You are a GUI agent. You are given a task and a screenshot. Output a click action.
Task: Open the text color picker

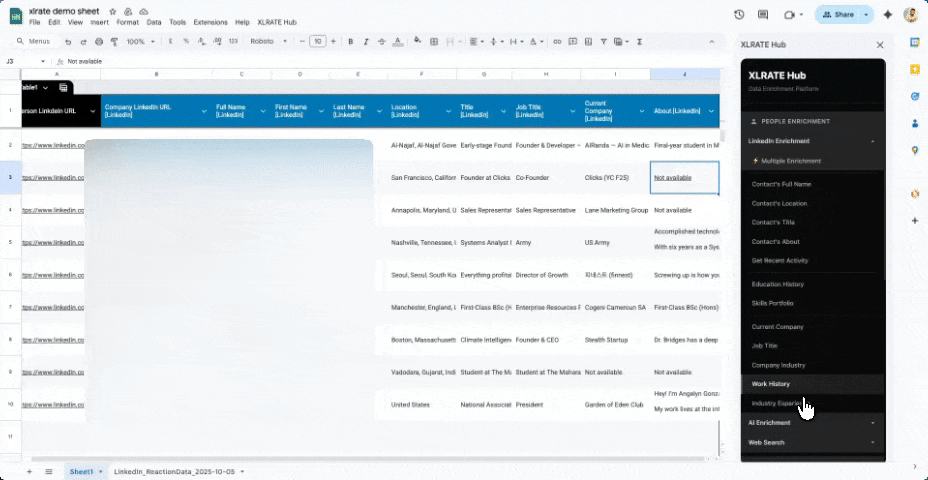point(398,41)
